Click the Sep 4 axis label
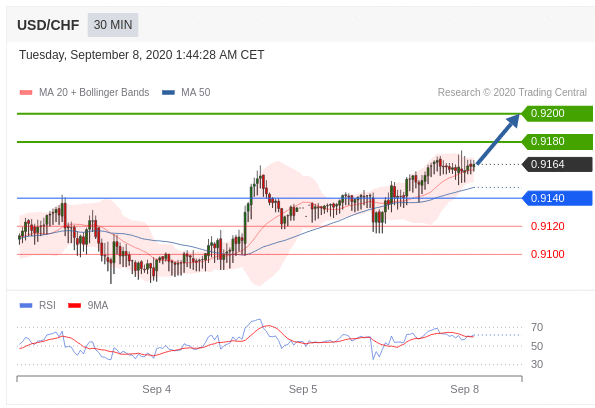This screenshot has width=595, height=408. pos(156,389)
